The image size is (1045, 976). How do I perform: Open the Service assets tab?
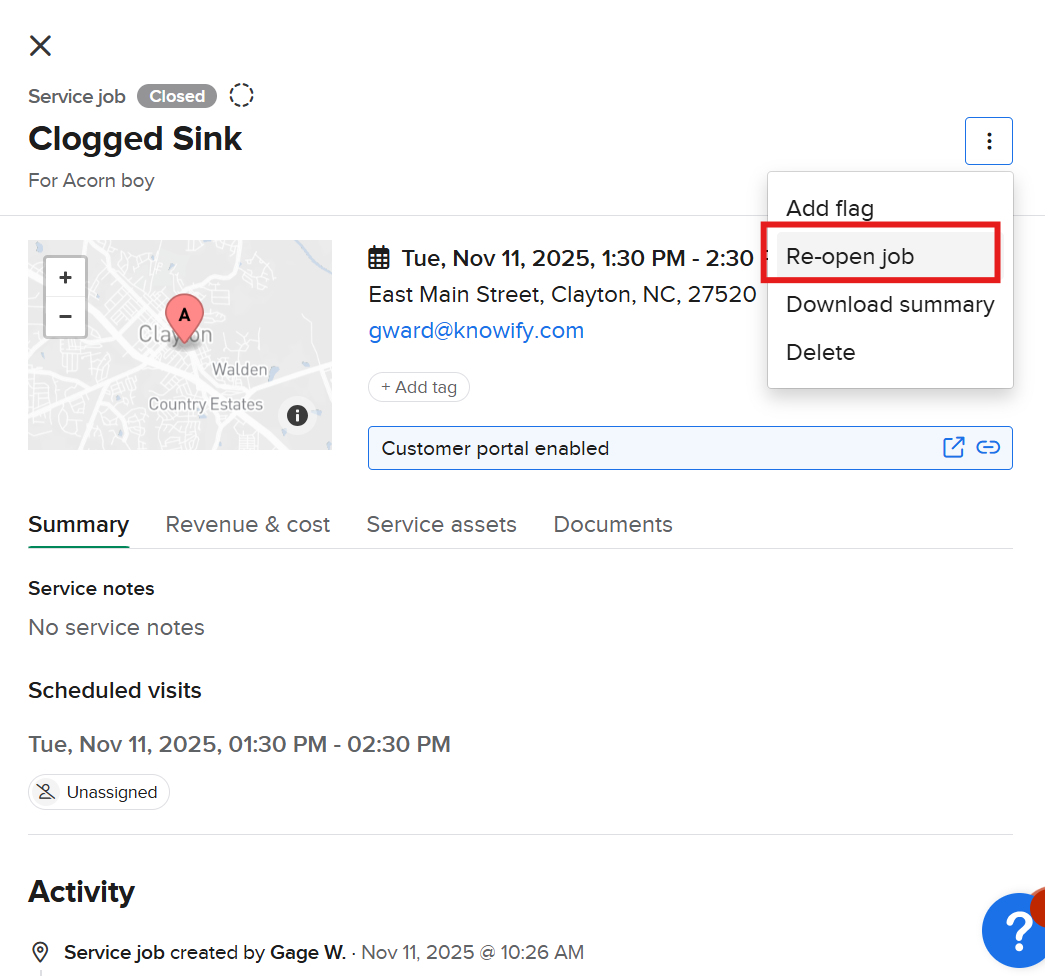coord(441,524)
